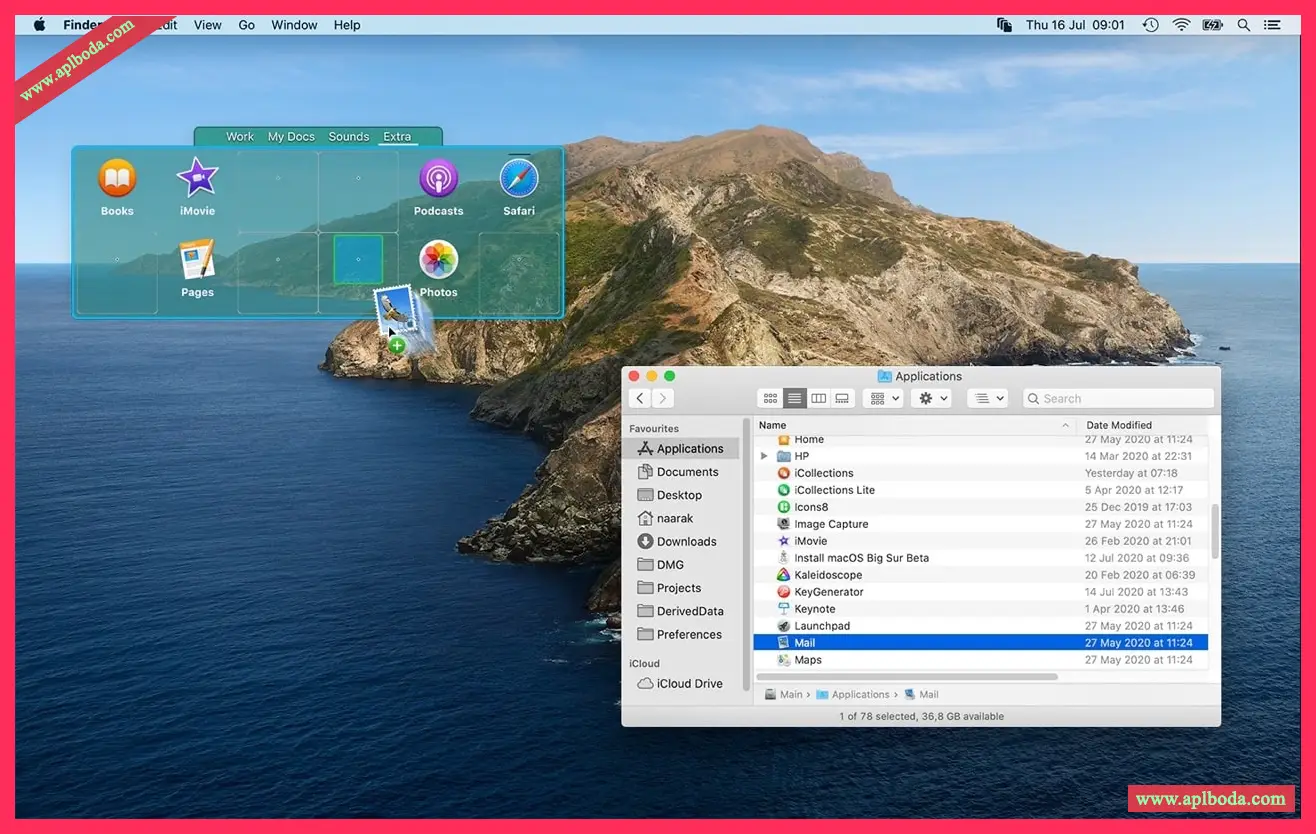The image size is (1316, 834).
Task: Go back with the Finder back button
Action: (641, 398)
